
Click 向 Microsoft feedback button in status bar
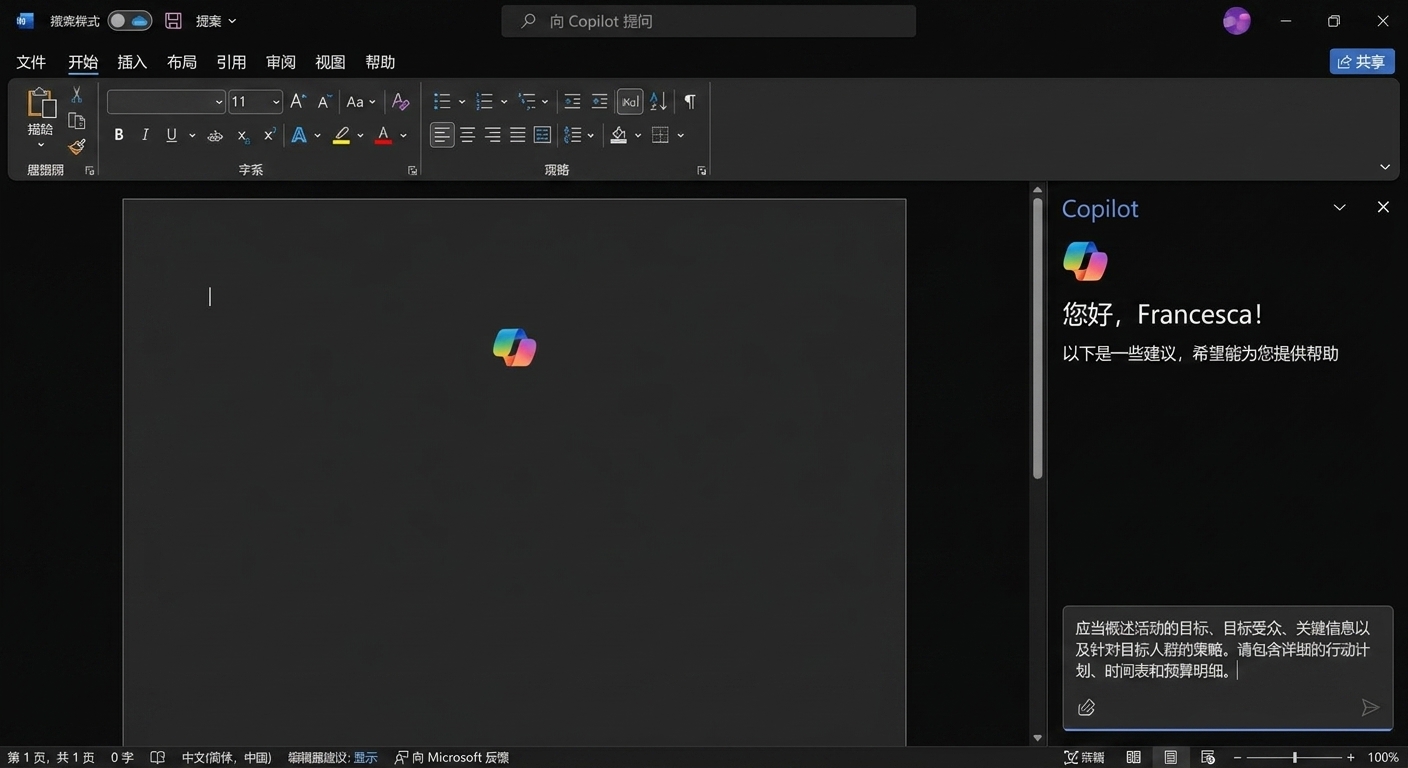click(x=452, y=758)
